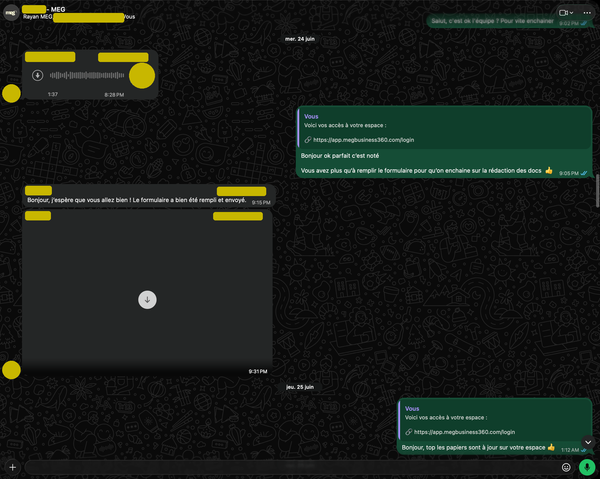Open megbusiness360 login link at 9:05 PM

pos(364,140)
